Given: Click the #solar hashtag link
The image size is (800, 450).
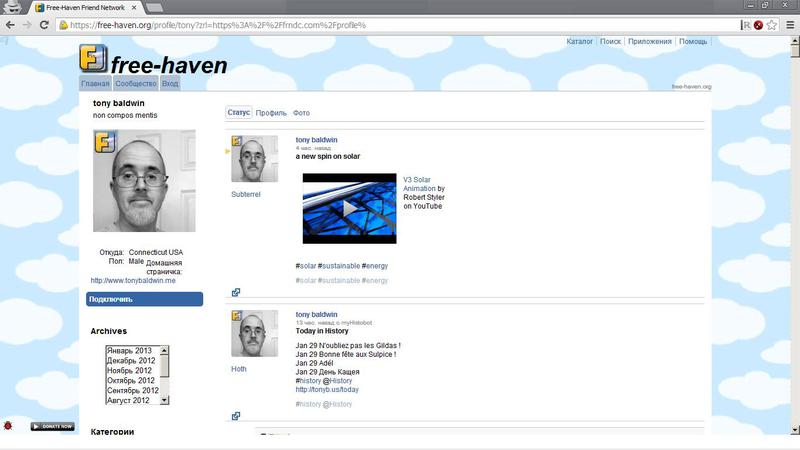Looking at the screenshot, I should pos(306,266).
